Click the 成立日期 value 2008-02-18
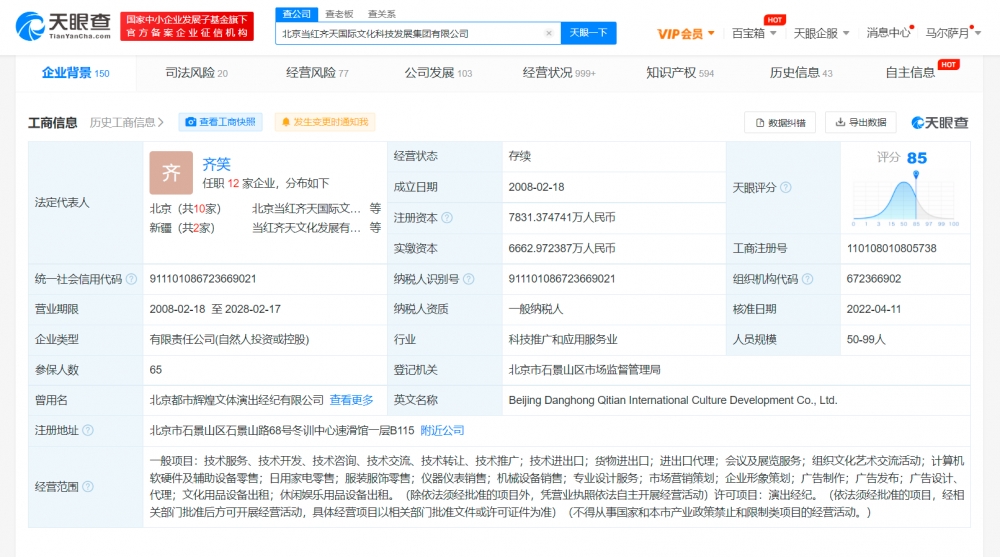This screenshot has width=1000, height=557. (536, 187)
